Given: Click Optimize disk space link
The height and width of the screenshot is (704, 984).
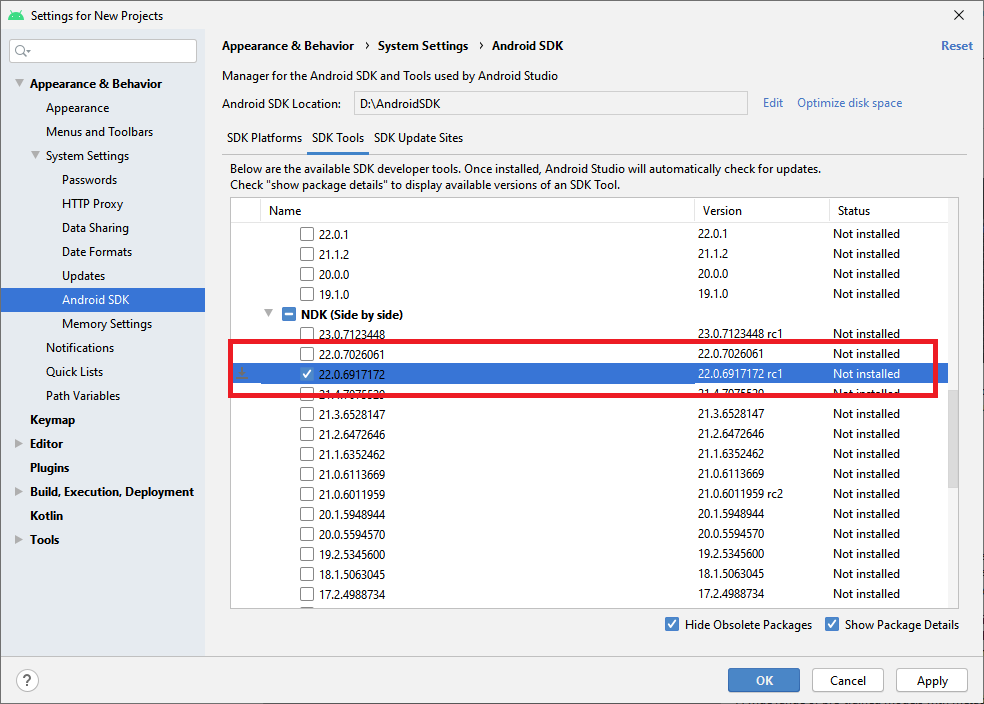Looking at the screenshot, I should pyautogui.click(x=849, y=103).
